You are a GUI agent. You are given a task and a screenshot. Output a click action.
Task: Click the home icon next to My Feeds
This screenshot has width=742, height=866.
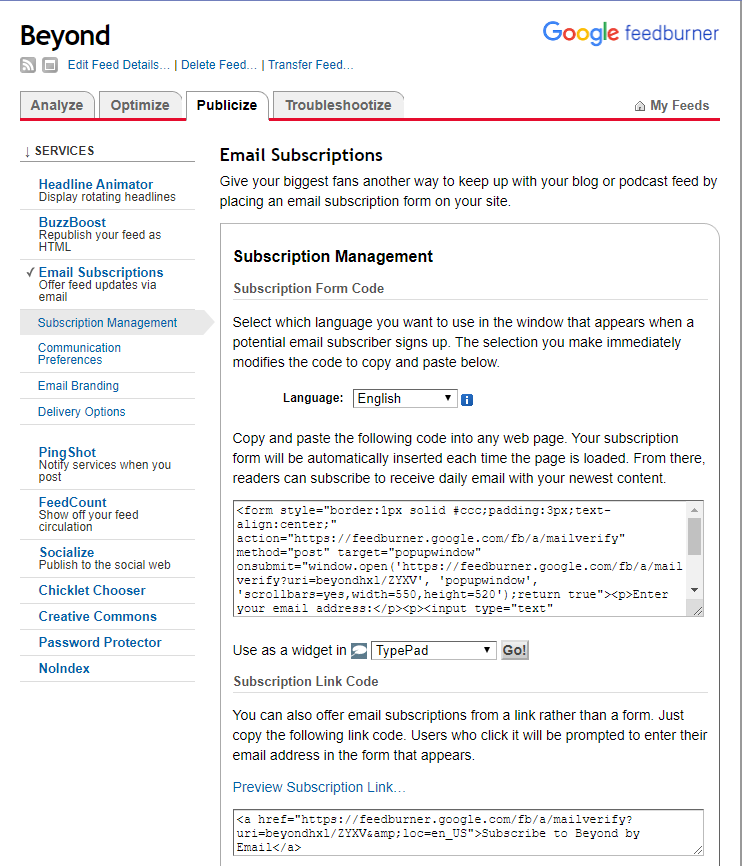[x=640, y=106]
